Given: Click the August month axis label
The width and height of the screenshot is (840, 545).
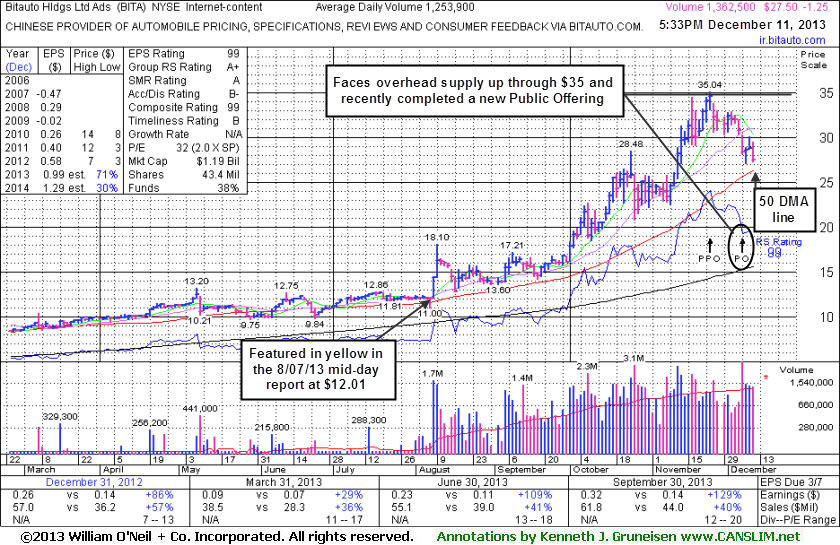Looking at the screenshot, I should click(434, 469).
